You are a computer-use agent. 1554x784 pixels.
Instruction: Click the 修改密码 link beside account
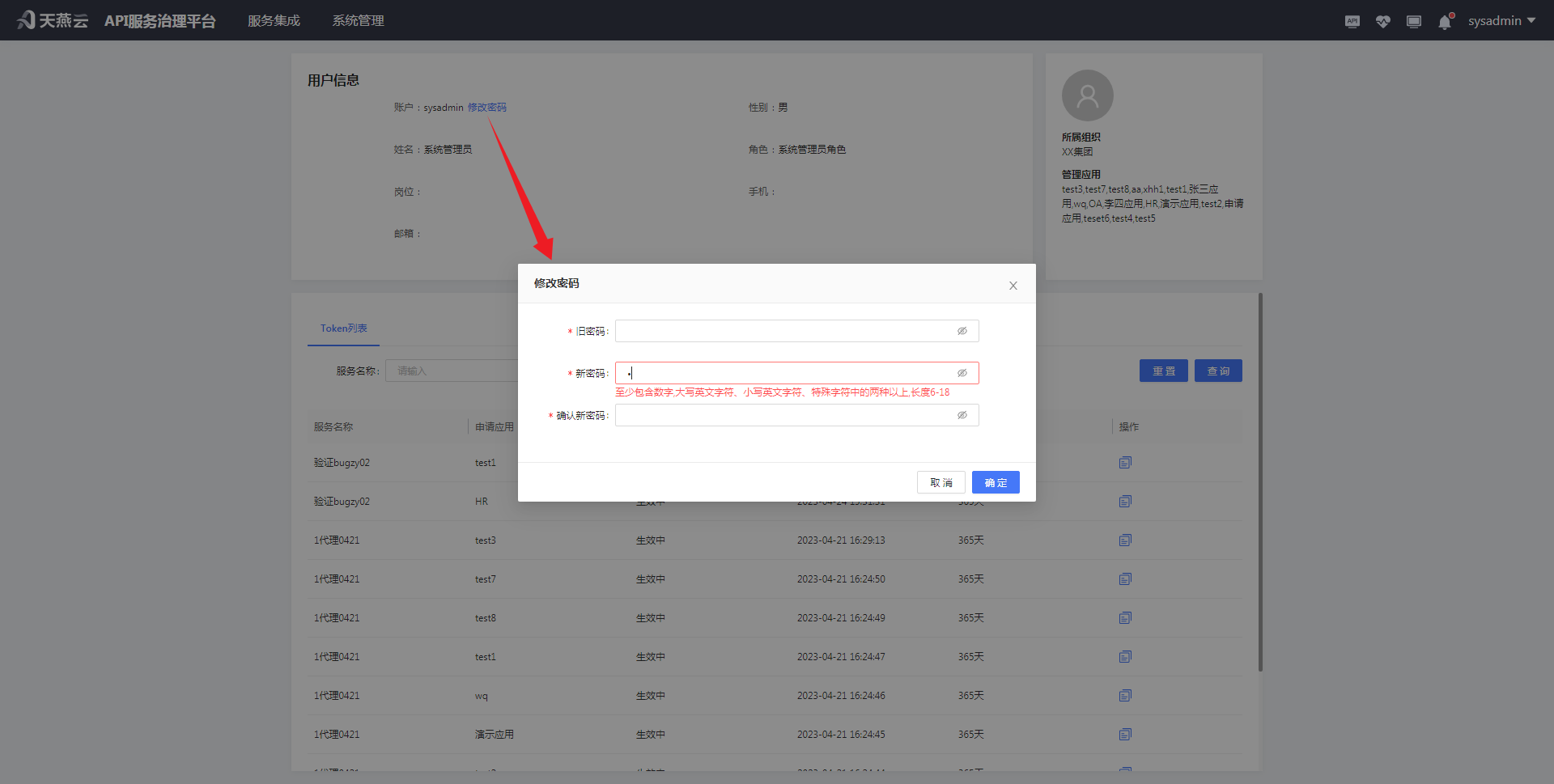(487, 107)
